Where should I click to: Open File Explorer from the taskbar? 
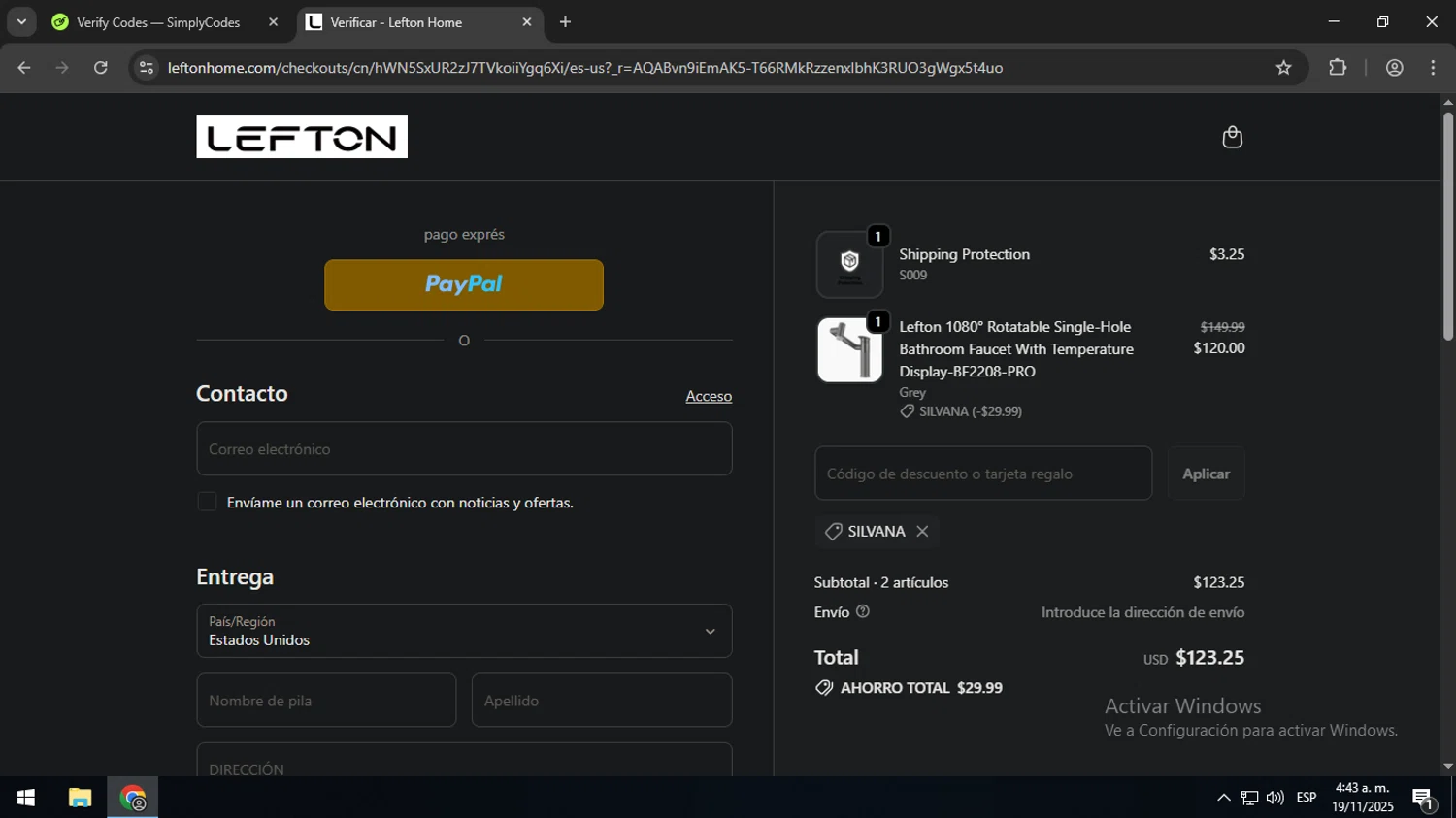(80, 798)
